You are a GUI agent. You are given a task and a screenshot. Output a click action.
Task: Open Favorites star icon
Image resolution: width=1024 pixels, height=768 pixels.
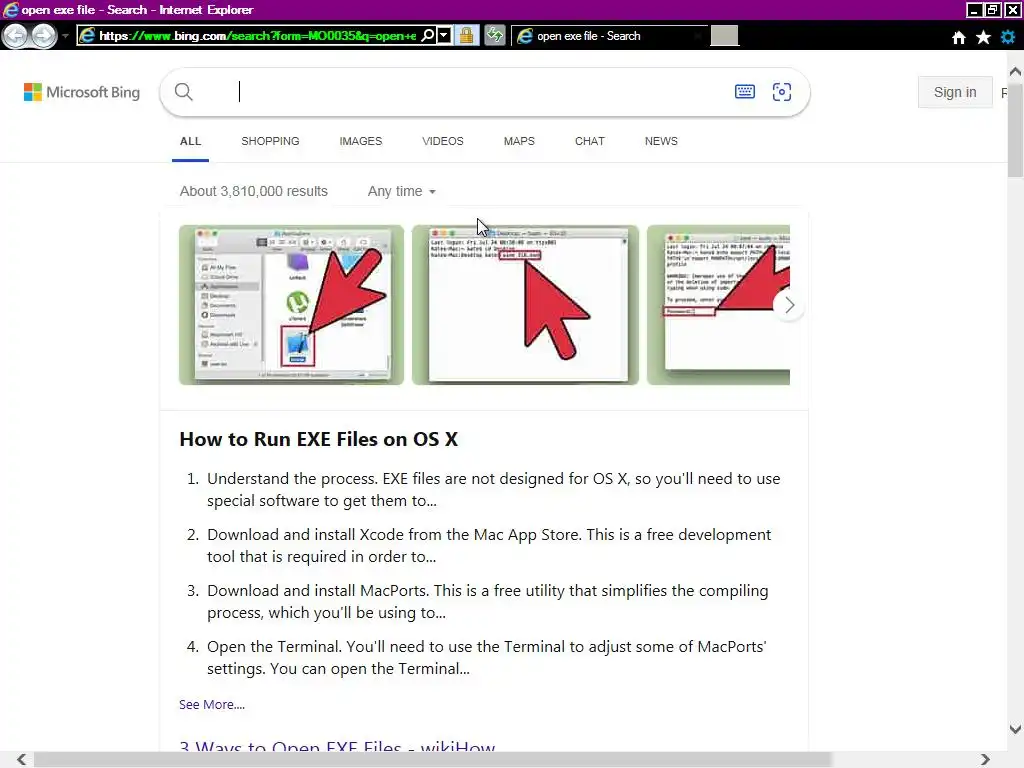point(983,37)
